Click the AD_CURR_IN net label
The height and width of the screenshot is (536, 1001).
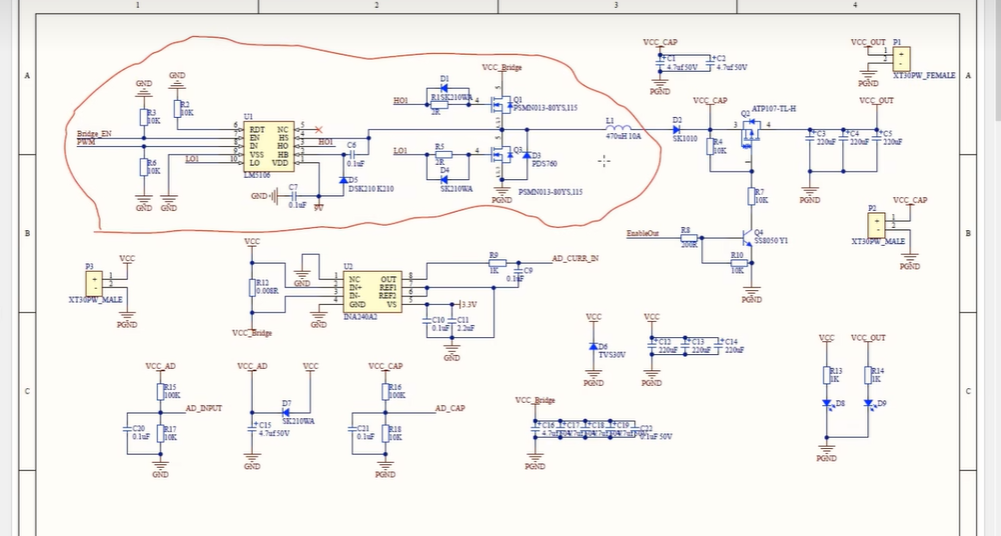coord(575,258)
